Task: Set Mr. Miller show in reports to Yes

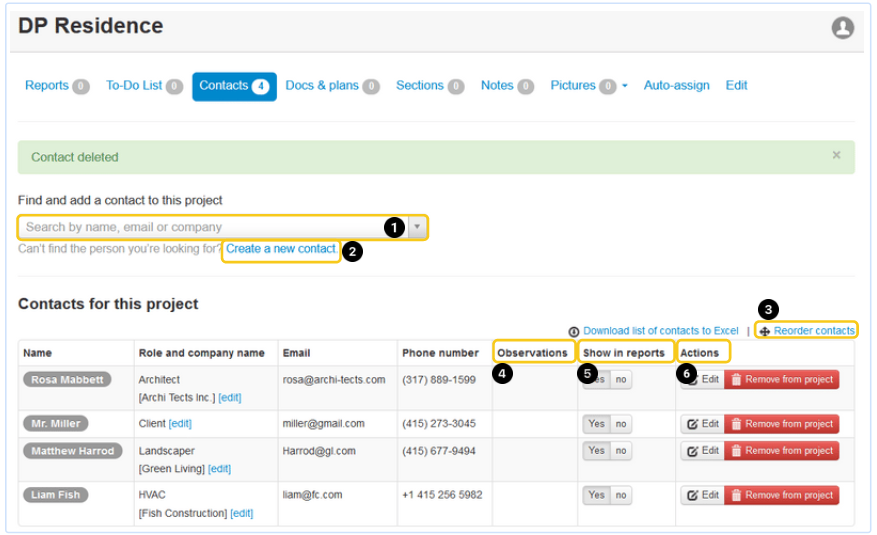Action: pos(596,424)
